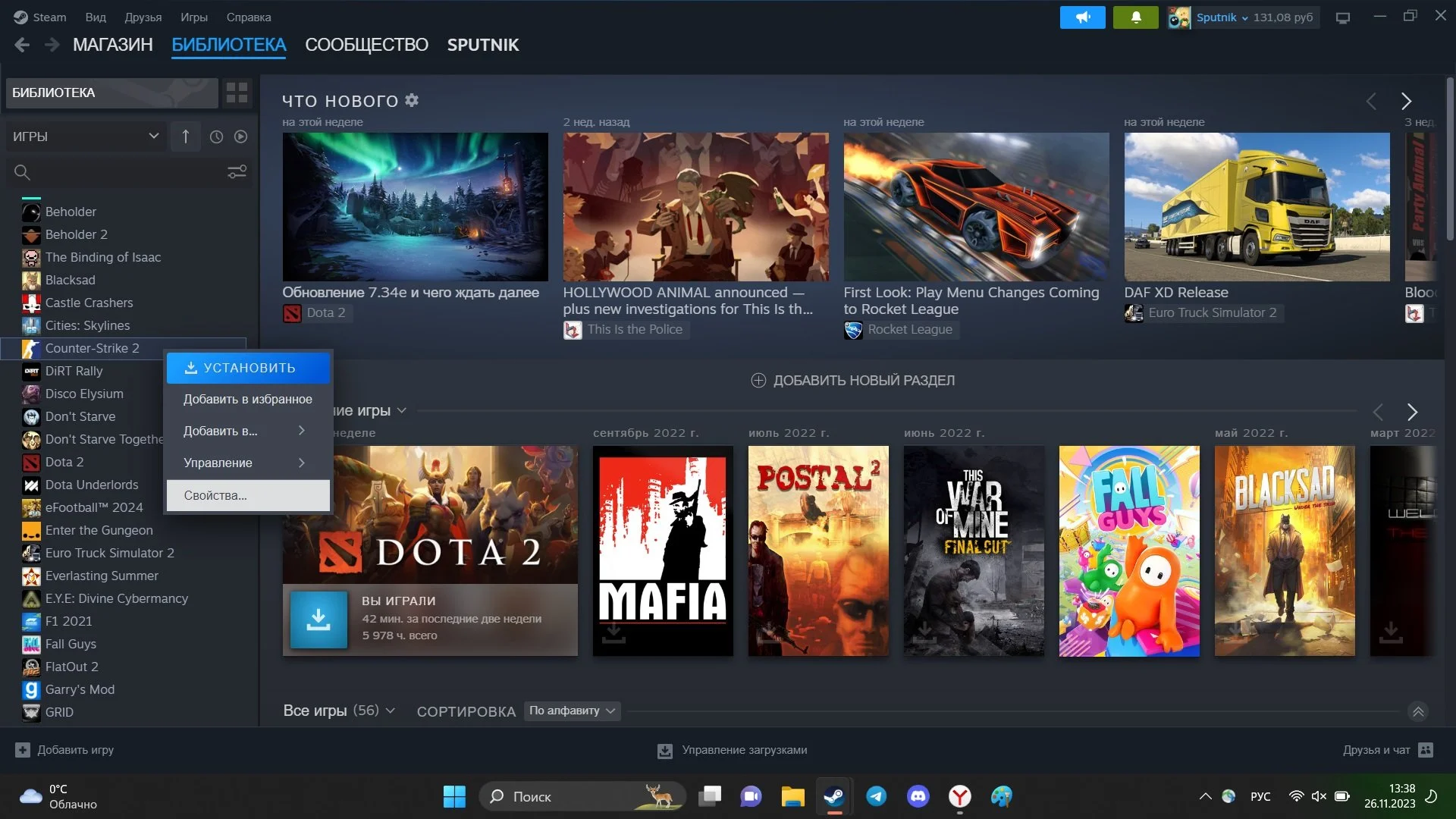Screen dimensions: 1456x819
Task: Open What's New settings gear
Action: click(412, 100)
